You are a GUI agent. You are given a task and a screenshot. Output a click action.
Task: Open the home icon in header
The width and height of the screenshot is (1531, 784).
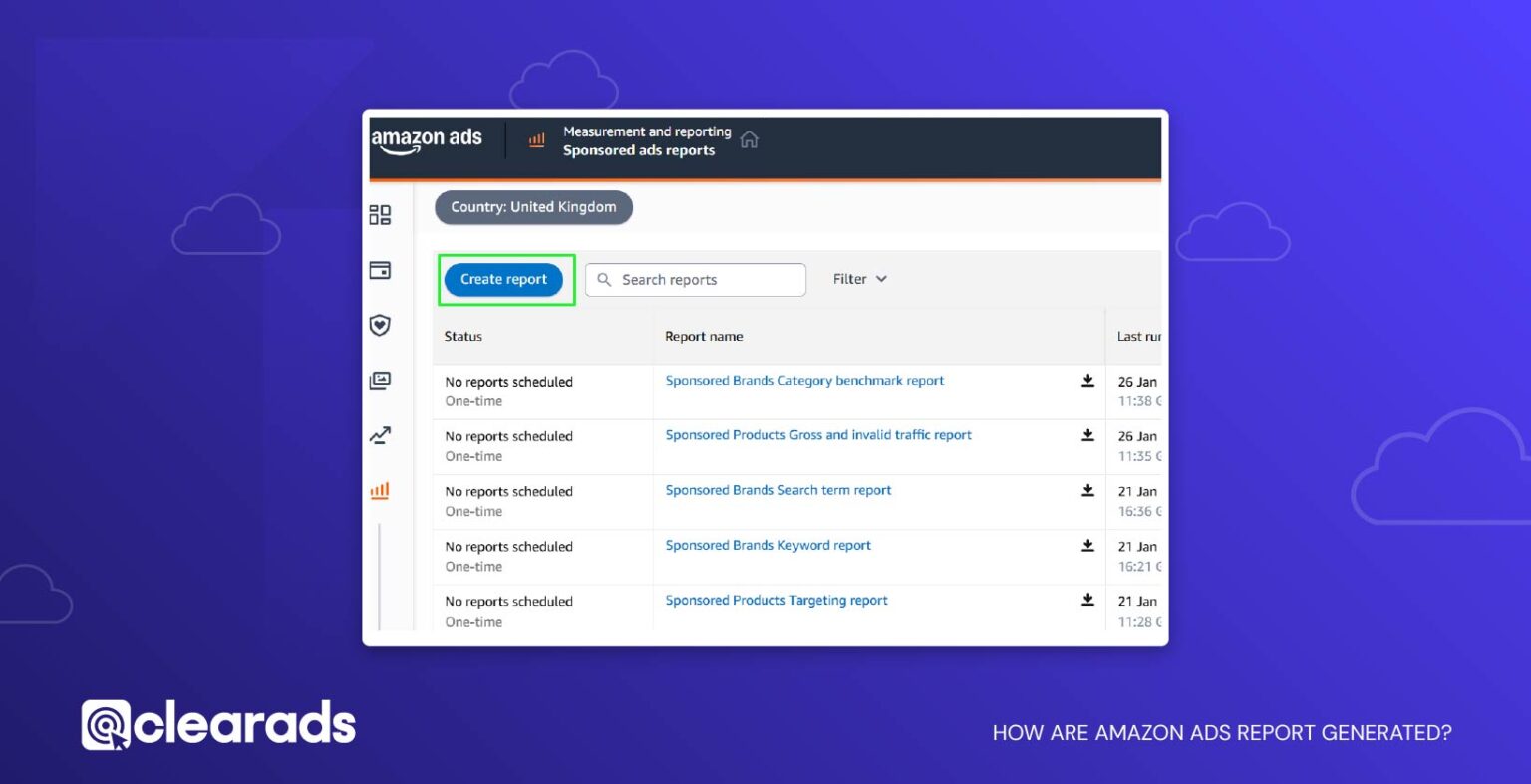click(750, 139)
